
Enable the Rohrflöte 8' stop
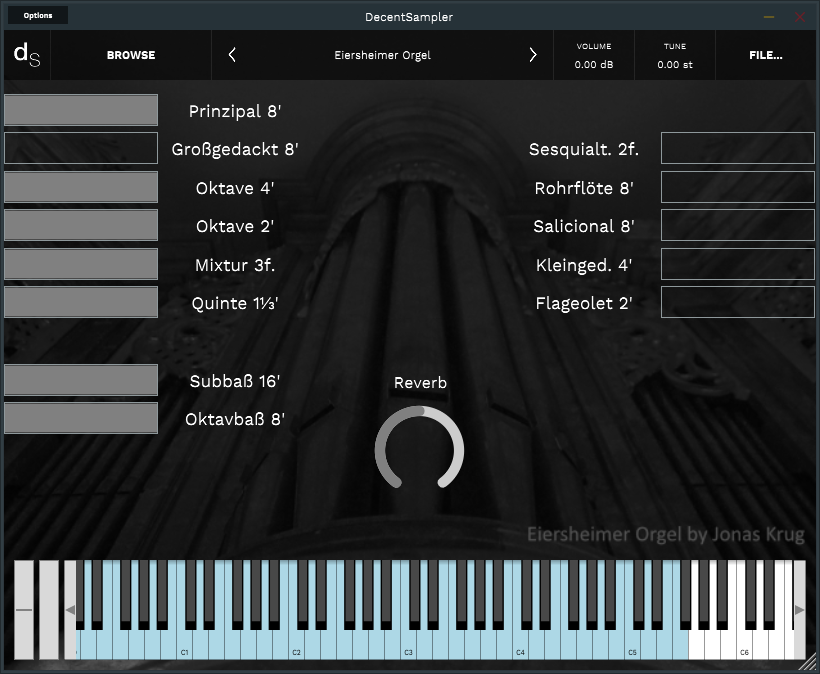point(738,187)
